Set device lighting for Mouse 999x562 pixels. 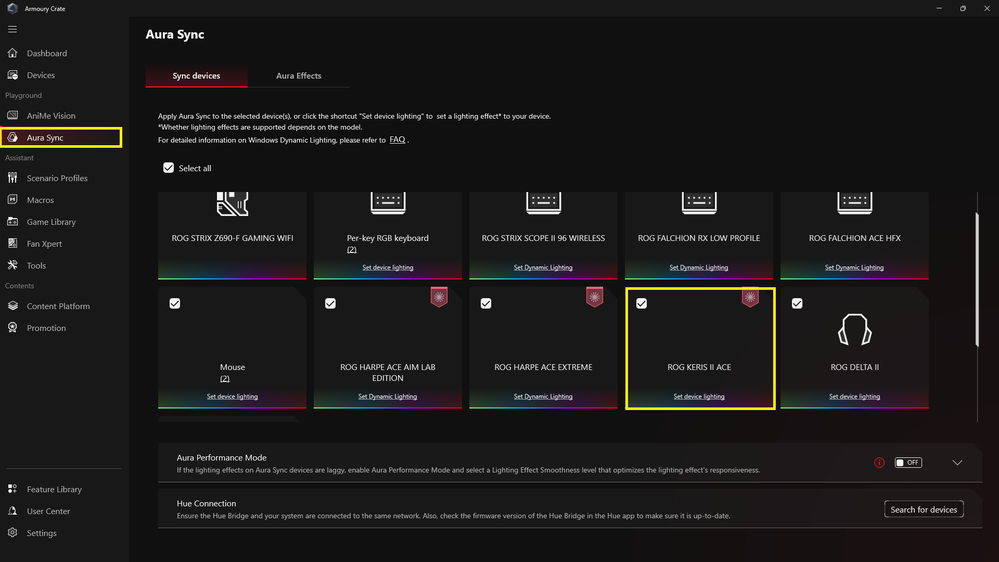point(232,396)
